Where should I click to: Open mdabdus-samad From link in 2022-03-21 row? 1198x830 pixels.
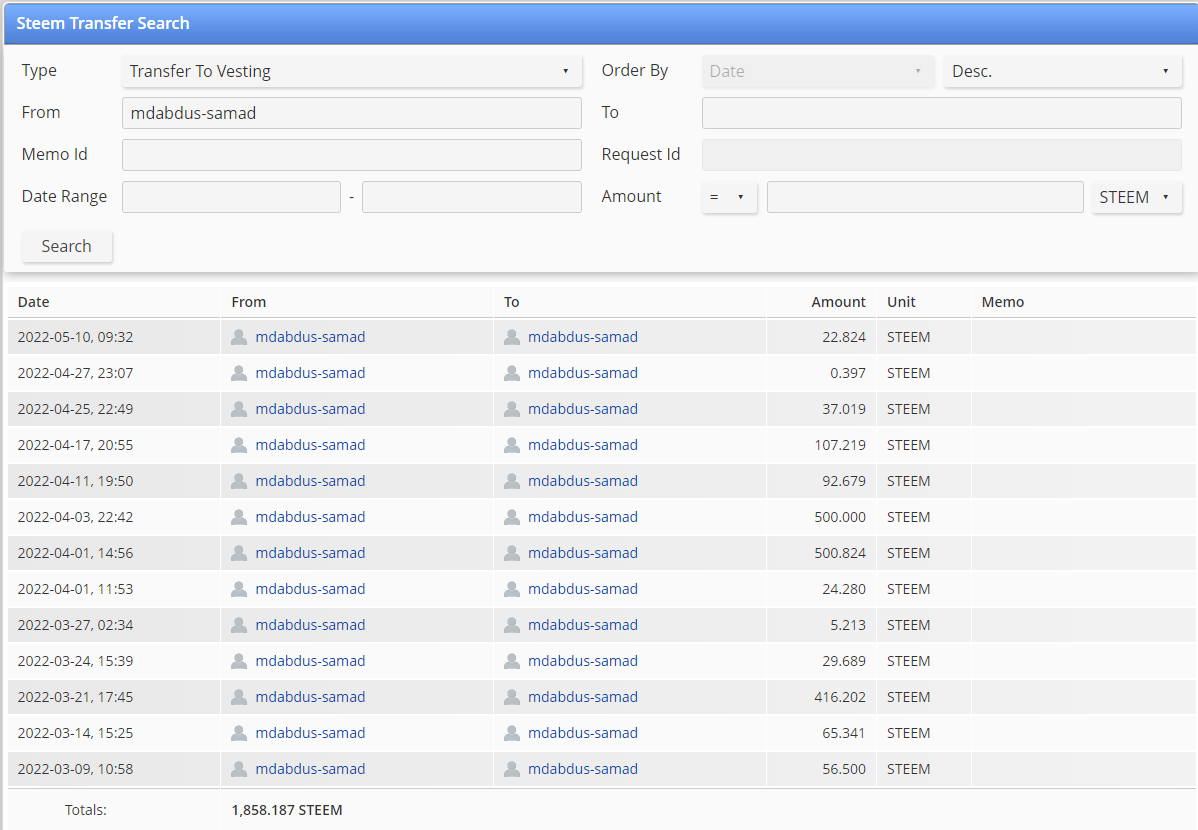coord(310,696)
